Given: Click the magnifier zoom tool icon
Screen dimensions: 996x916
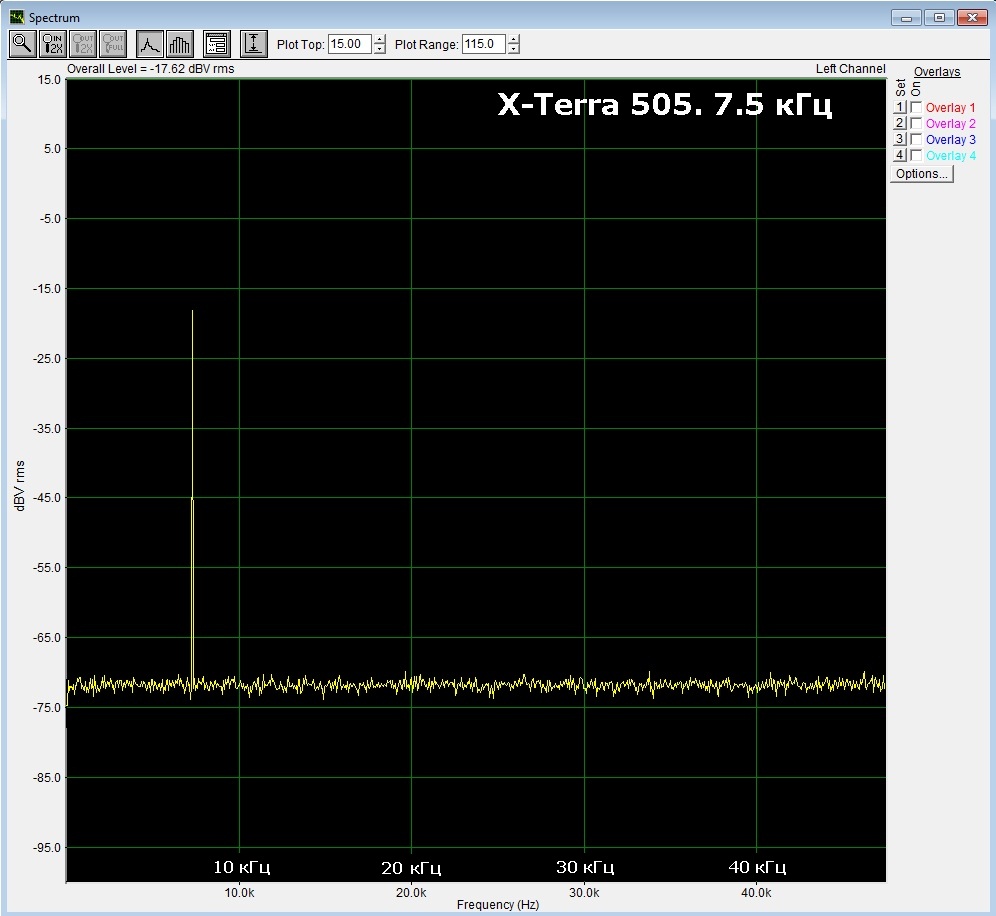Looking at the screenshot, I should click(22, 43).
